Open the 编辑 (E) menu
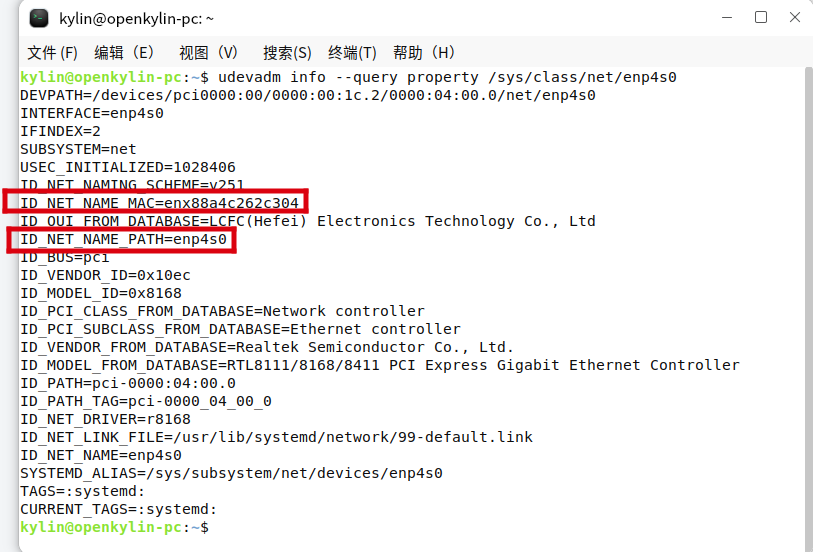The width and height of the screenshot is (813, 552). tap(124, 52)
